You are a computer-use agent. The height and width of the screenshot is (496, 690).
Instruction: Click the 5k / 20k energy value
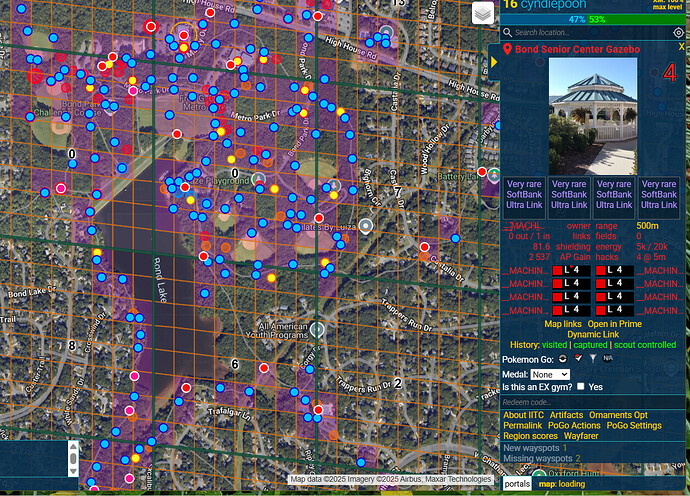[652, 247]
